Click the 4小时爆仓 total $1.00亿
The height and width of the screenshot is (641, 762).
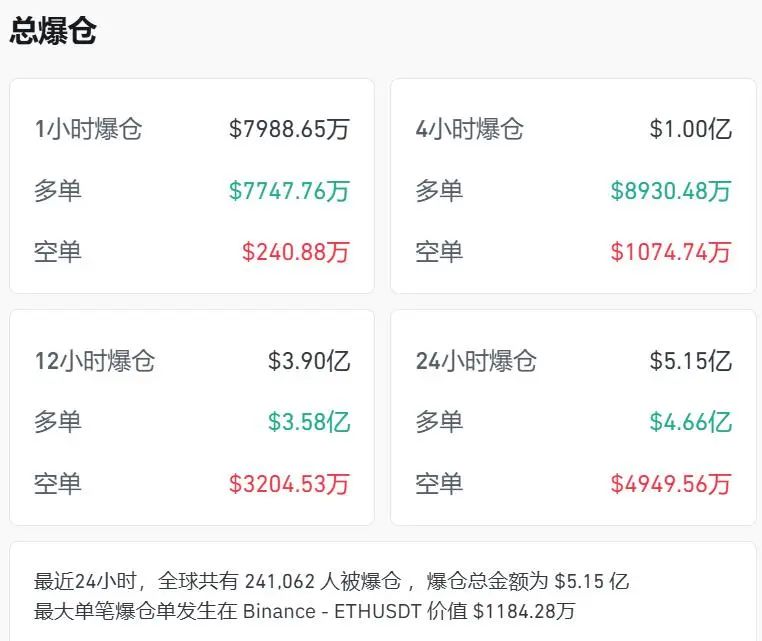point(691,129)
